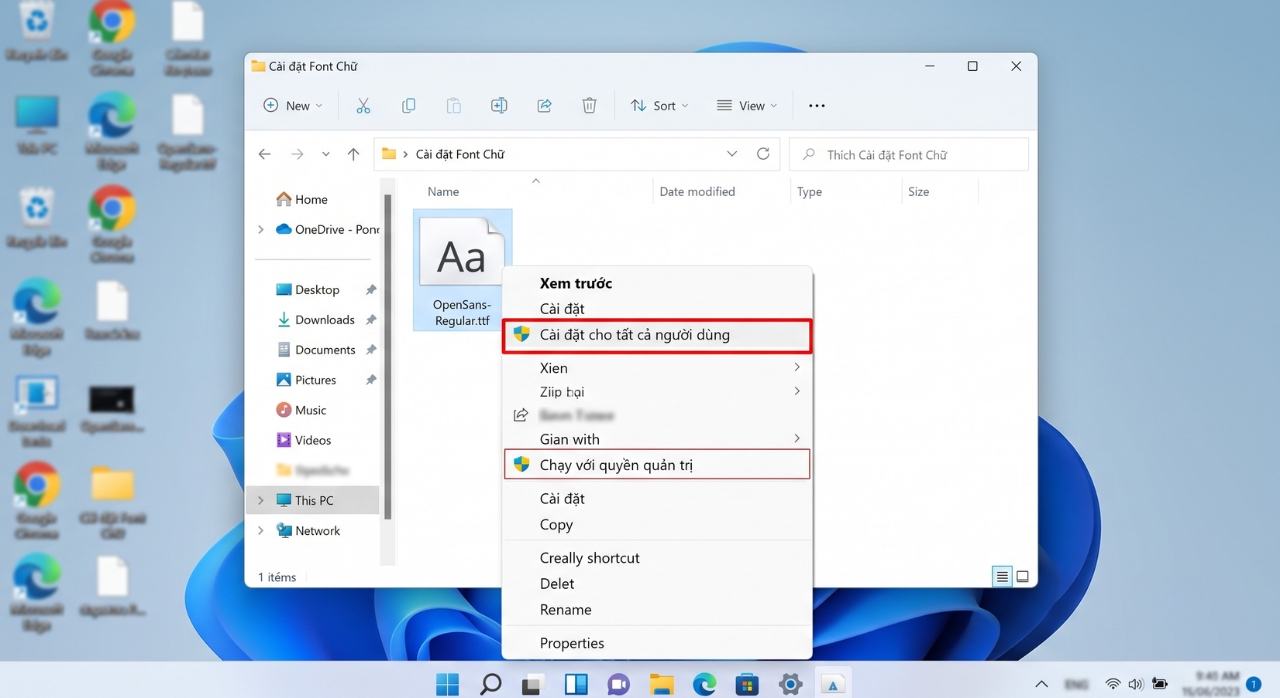The image size is (1280, 698).
Task: Open Properties from context menu
Action: pos(657,643)
